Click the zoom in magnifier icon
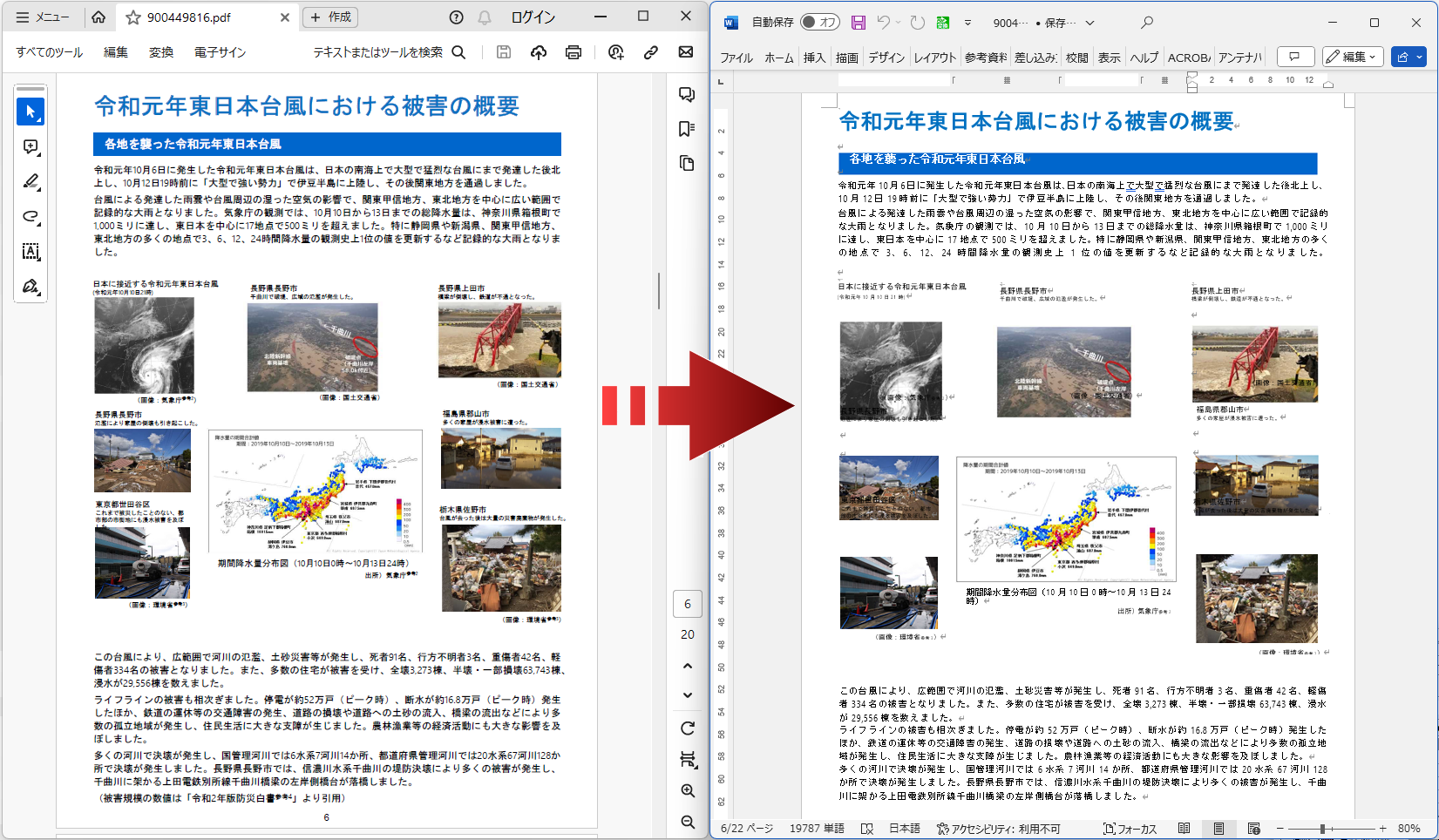The image size is (1439, 840). 688,791
